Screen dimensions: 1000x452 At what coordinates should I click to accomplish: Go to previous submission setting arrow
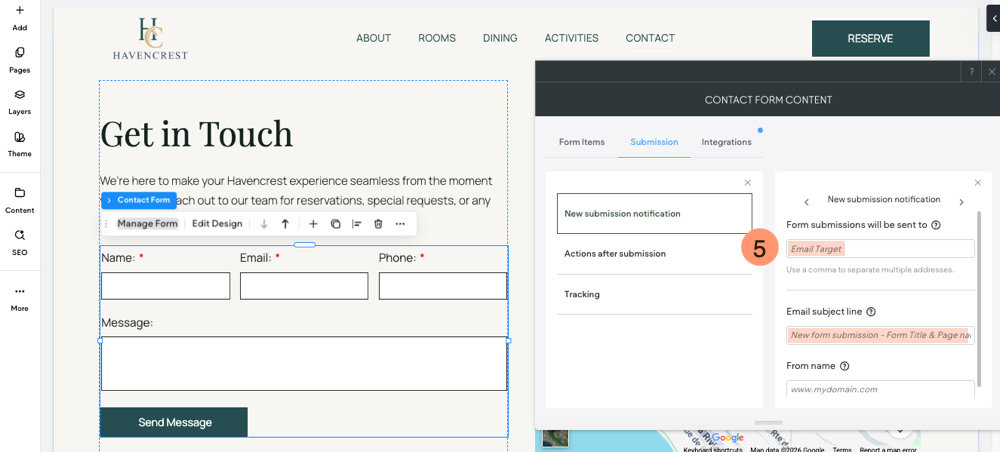coord(807,202)
